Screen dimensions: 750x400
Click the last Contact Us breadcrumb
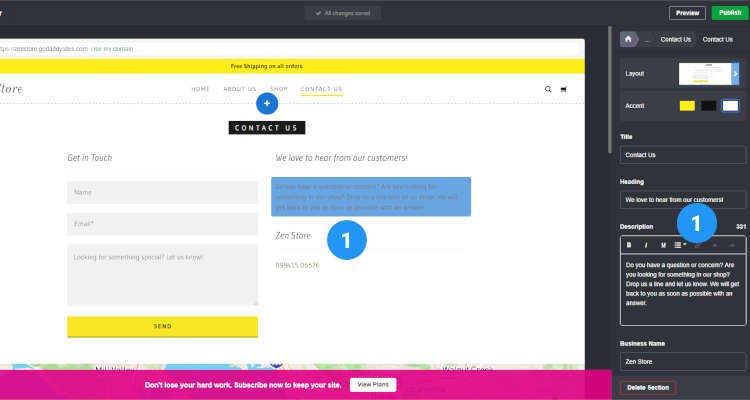click(x=717, y=39)
